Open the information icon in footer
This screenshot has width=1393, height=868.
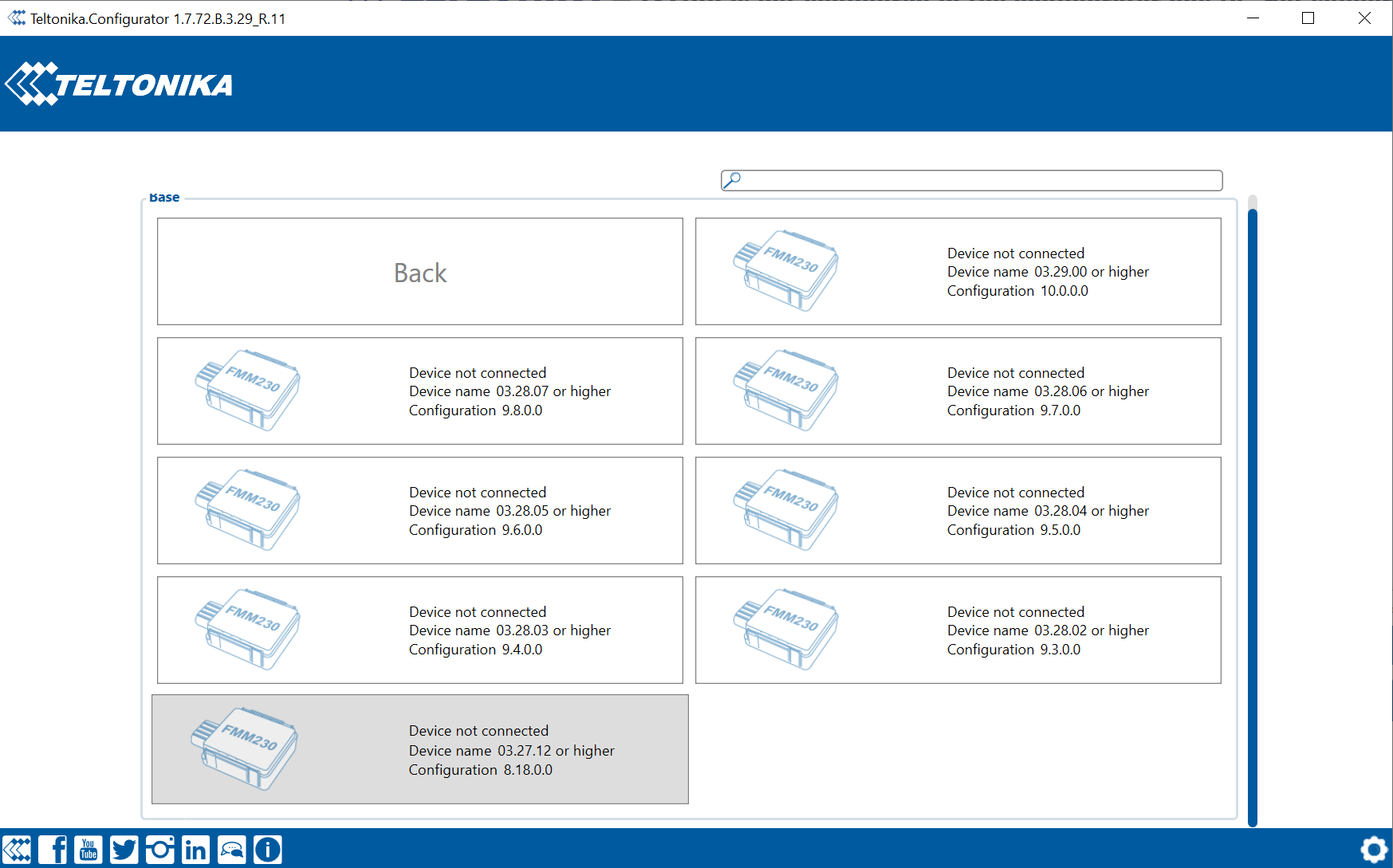coord(268,850)
